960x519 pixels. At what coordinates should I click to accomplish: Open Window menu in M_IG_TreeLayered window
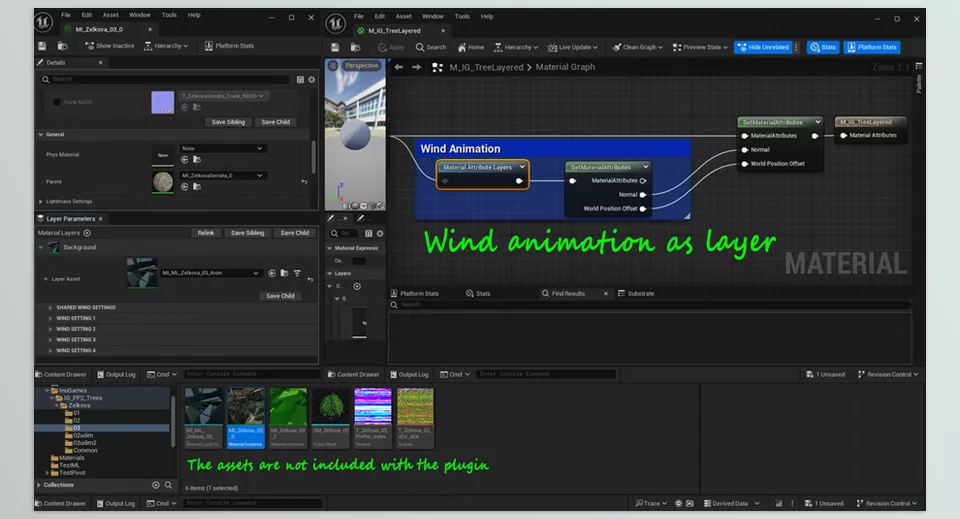point(433,17)
